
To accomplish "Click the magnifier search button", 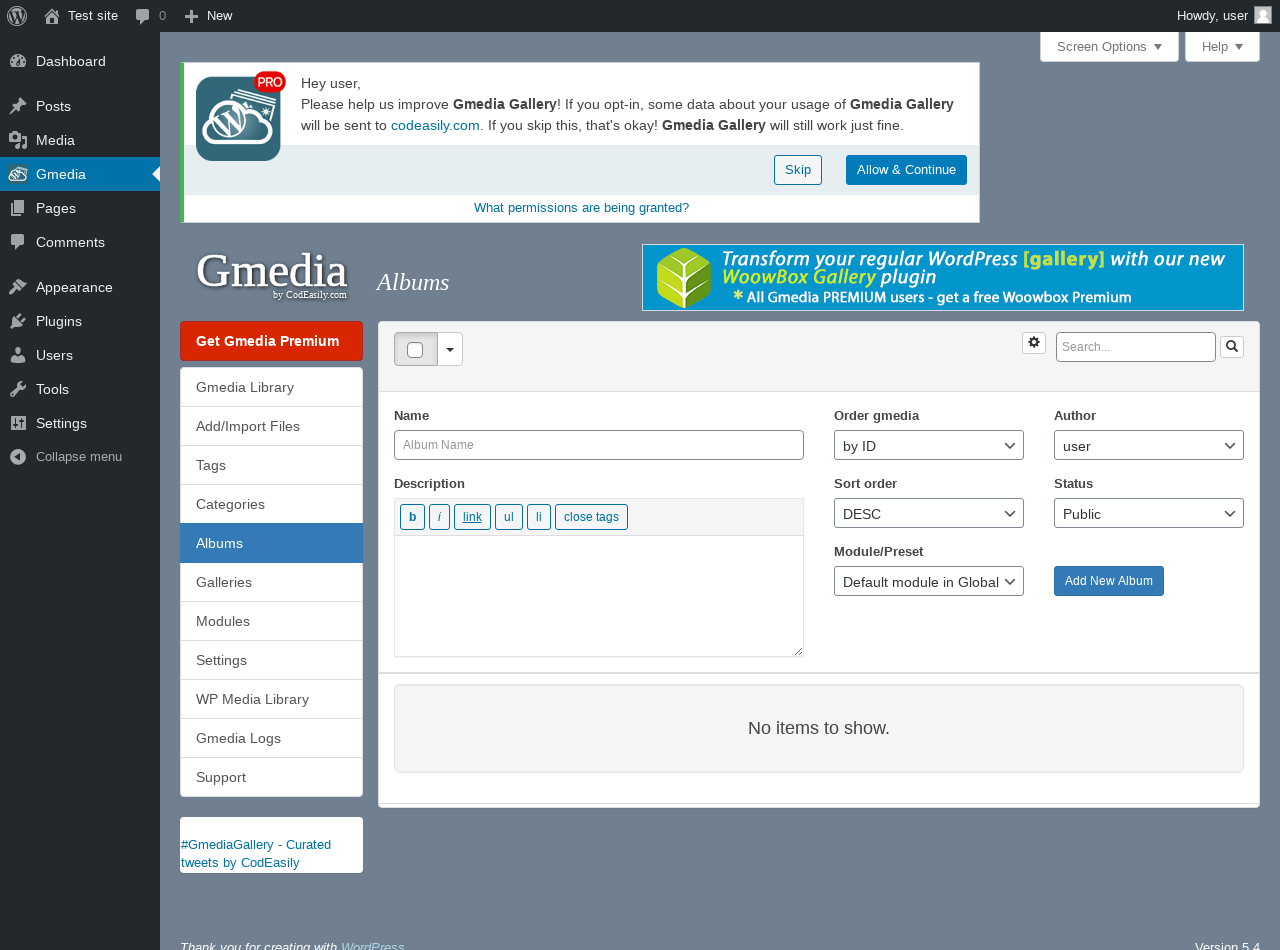I will pyautogui.click(x=1232, y=347).
